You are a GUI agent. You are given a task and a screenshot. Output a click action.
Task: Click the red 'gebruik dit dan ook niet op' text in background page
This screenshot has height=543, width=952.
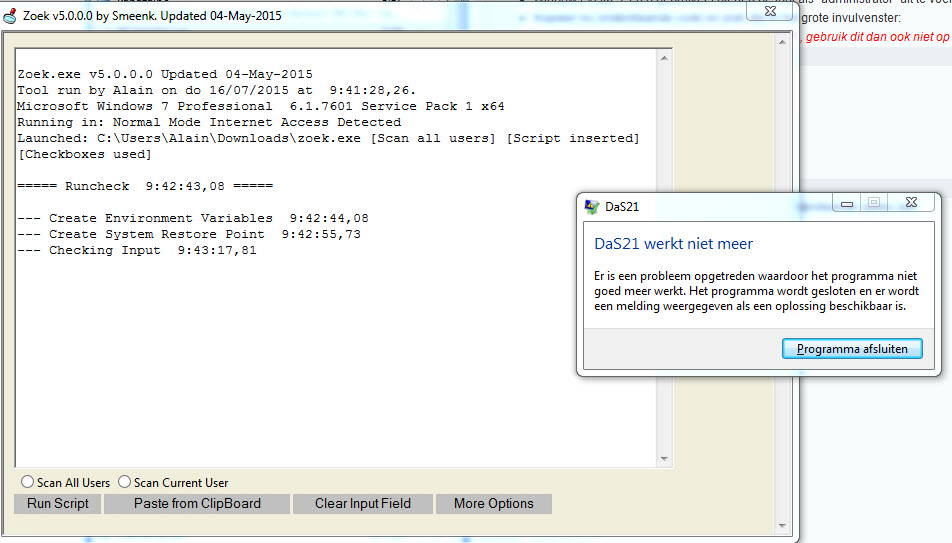click(x=877, y=37)
